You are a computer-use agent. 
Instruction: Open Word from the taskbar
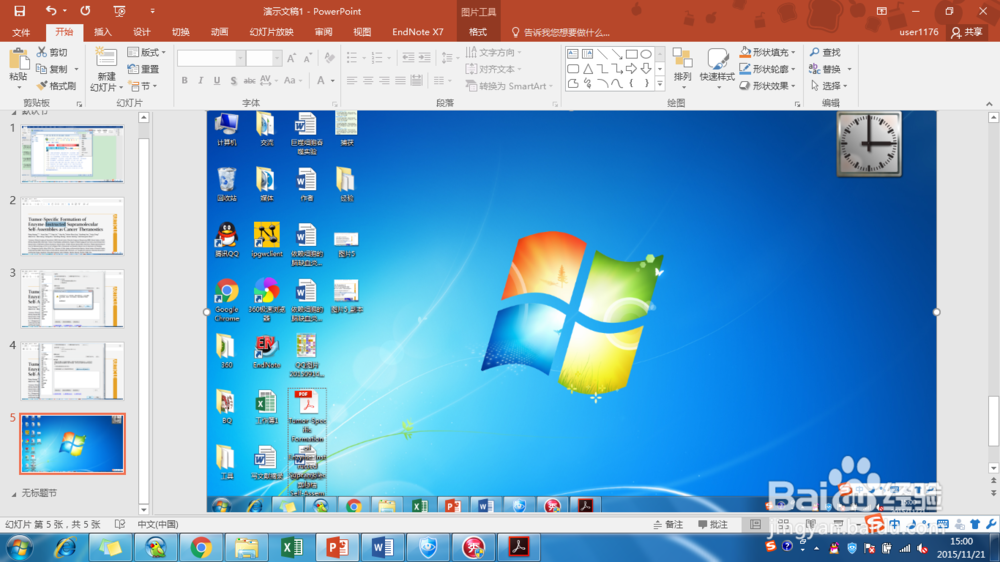click(x=382, y=547)
